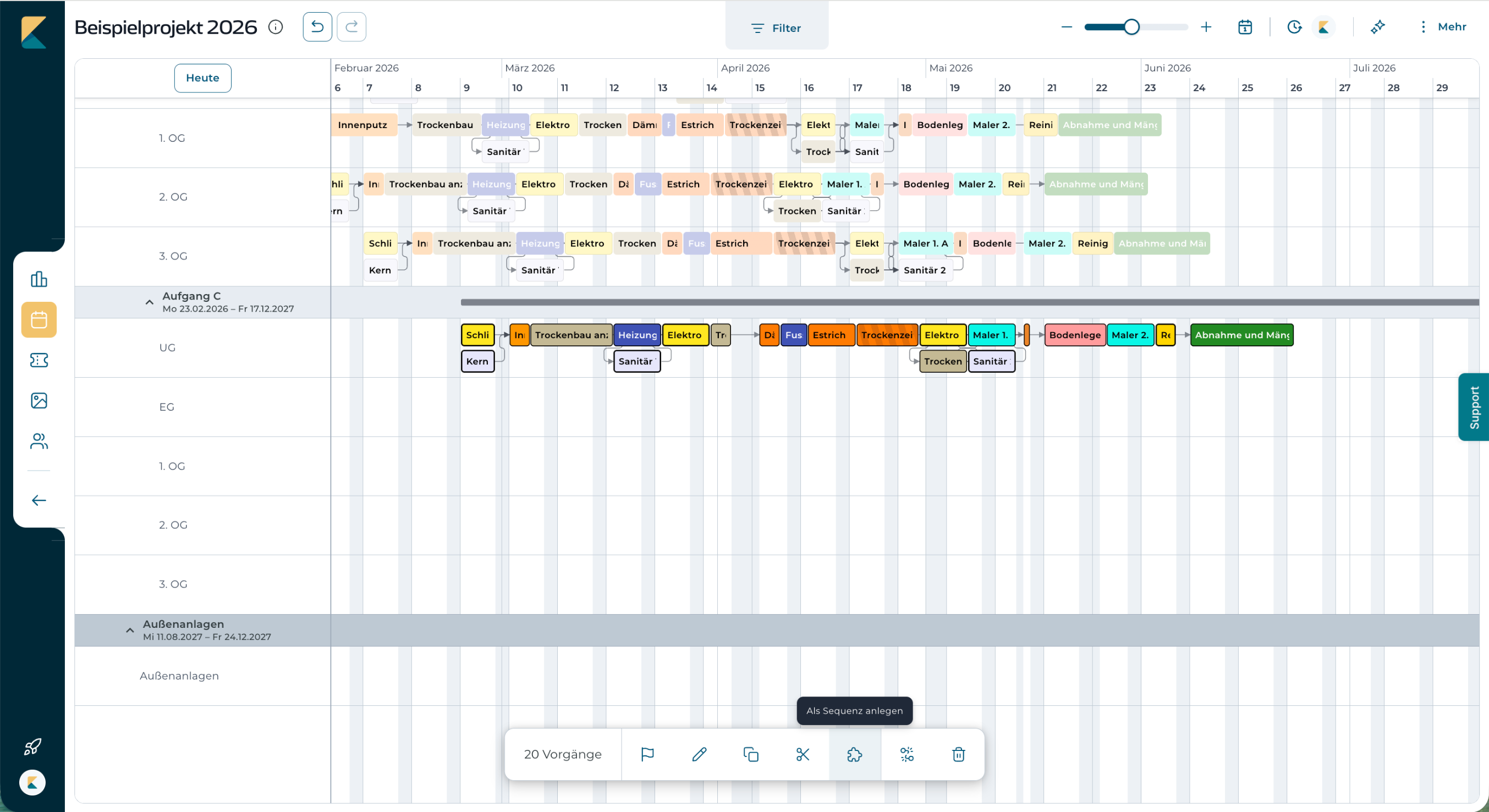Delete selected Vorgänge with trash icon
Viewport: 1489px width, 812px height.
coord(958,754)
